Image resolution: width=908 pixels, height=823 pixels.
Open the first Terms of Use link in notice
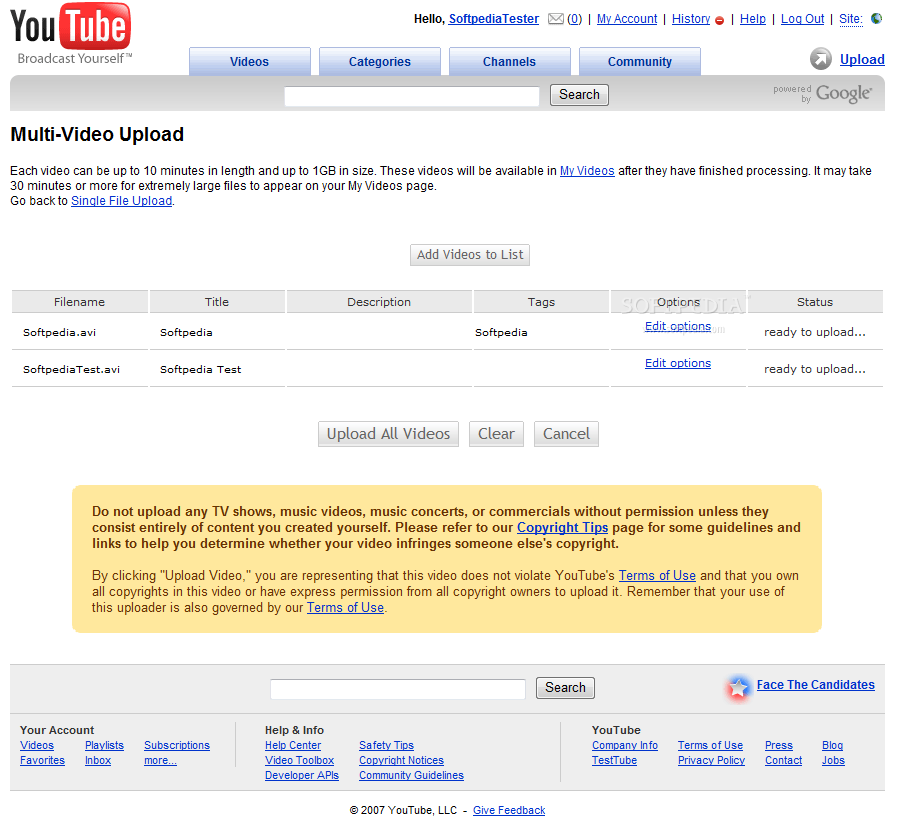point(657,576)
